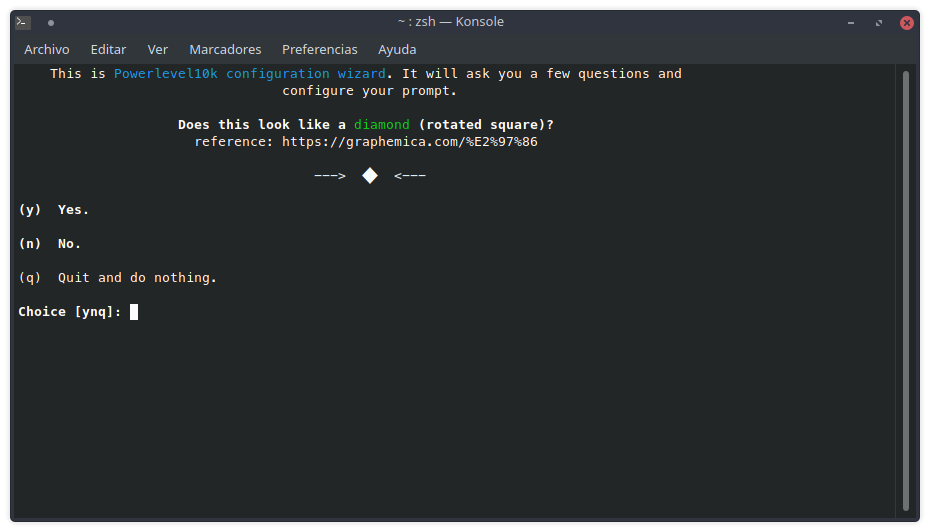Click the 'Powerlevel10k configuration wizard' text

click(x=250, y=74)
